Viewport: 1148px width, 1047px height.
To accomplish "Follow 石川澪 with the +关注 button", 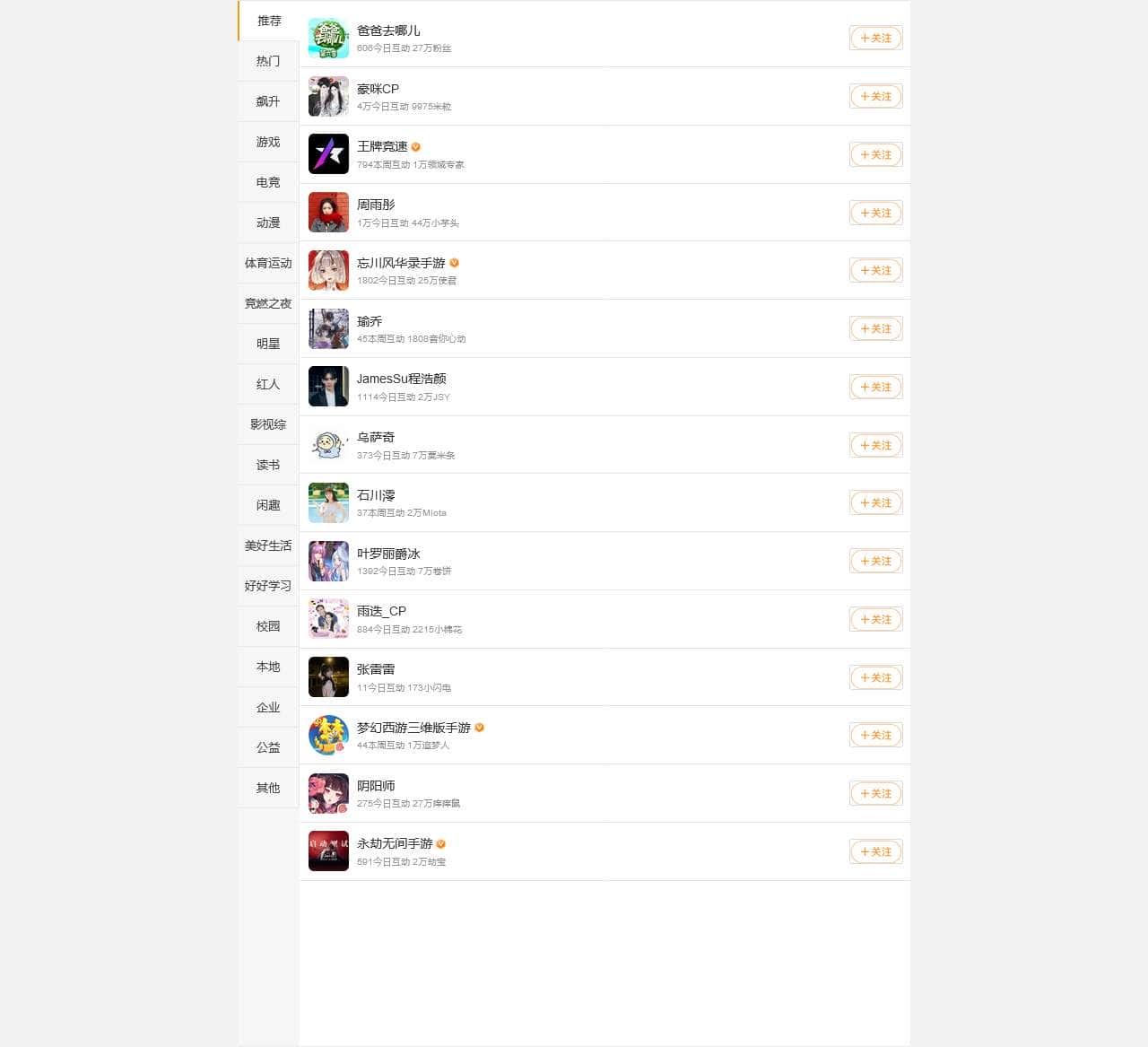I will [876, 503].
